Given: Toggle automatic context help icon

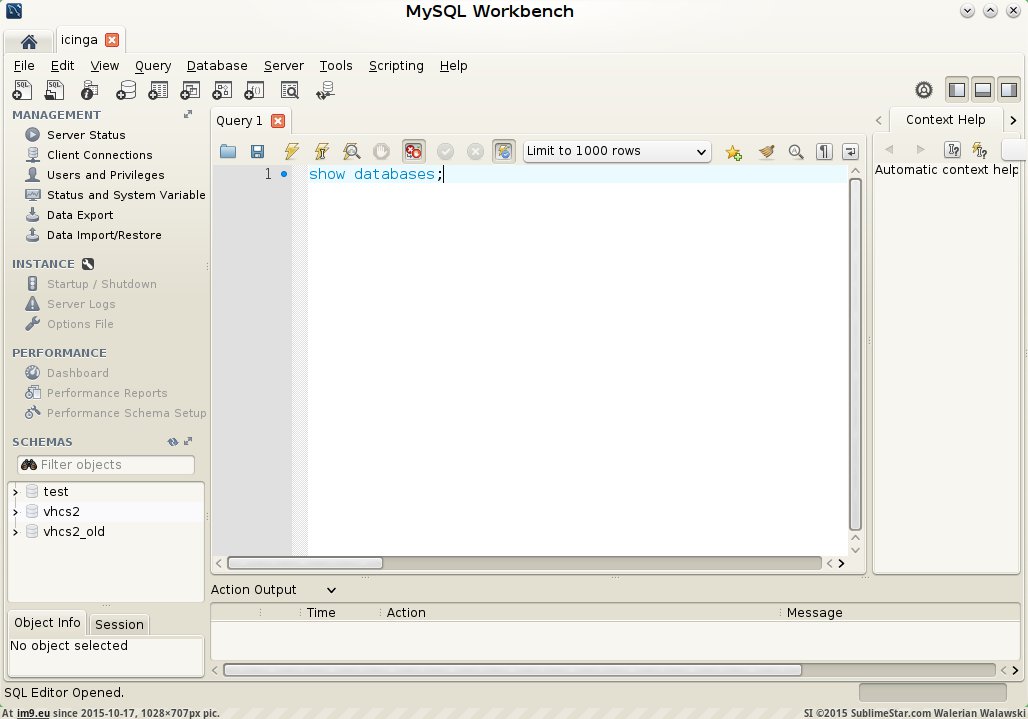Looking at the screenshot, I should pyautogui.click(x=979, y=150).
